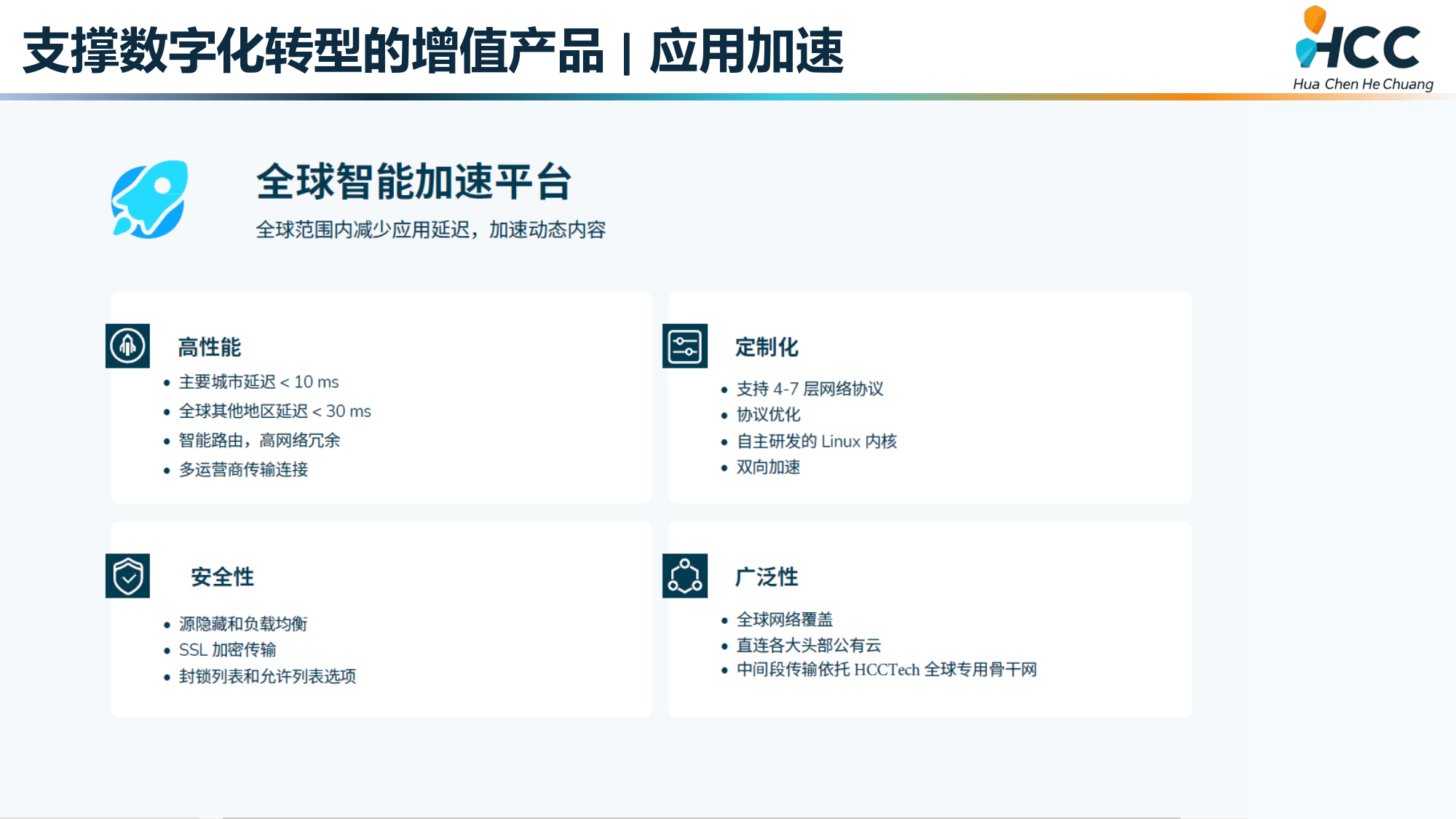Click the gradient divider bar under title
Screen dimensions: 1456x819
pos(728,96)
